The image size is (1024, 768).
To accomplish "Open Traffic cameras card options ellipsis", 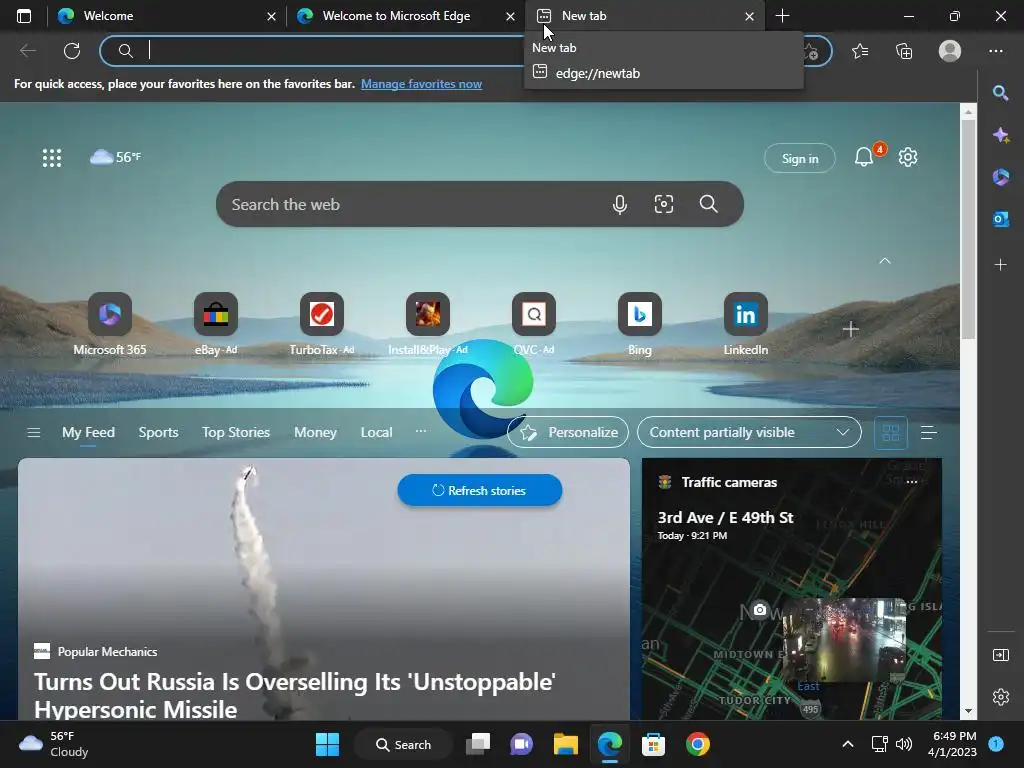I will point(912,482).
